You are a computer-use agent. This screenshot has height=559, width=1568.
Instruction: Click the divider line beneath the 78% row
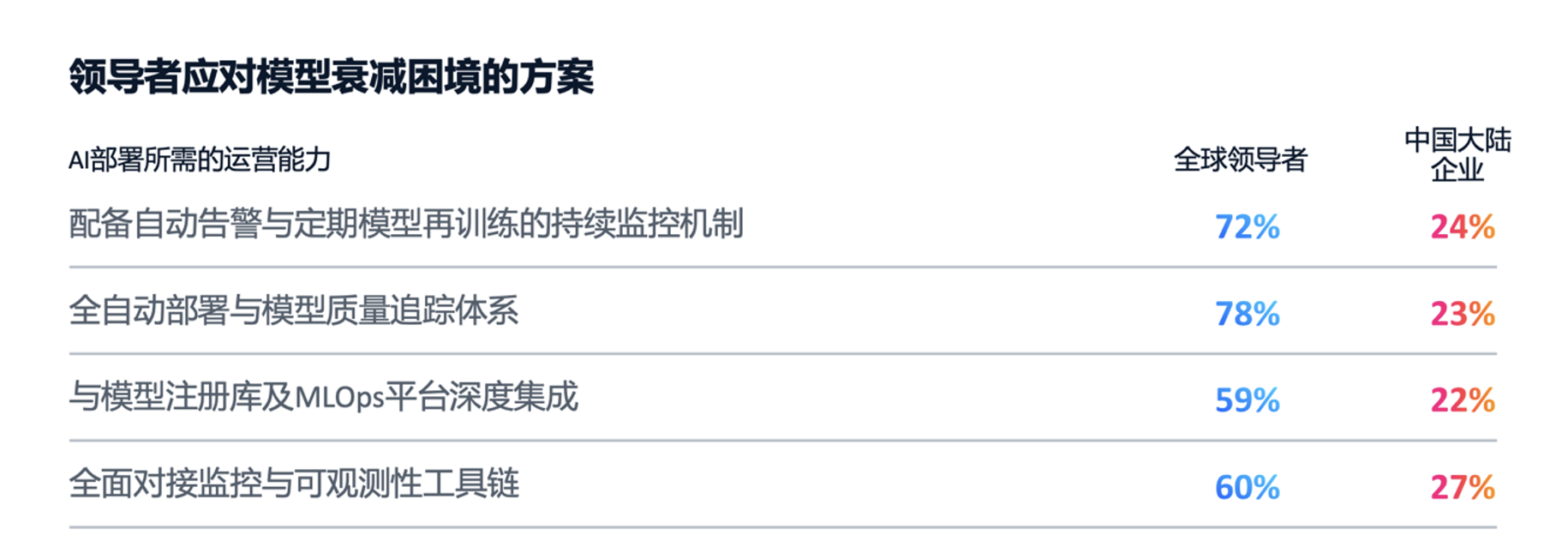[782, 354]
